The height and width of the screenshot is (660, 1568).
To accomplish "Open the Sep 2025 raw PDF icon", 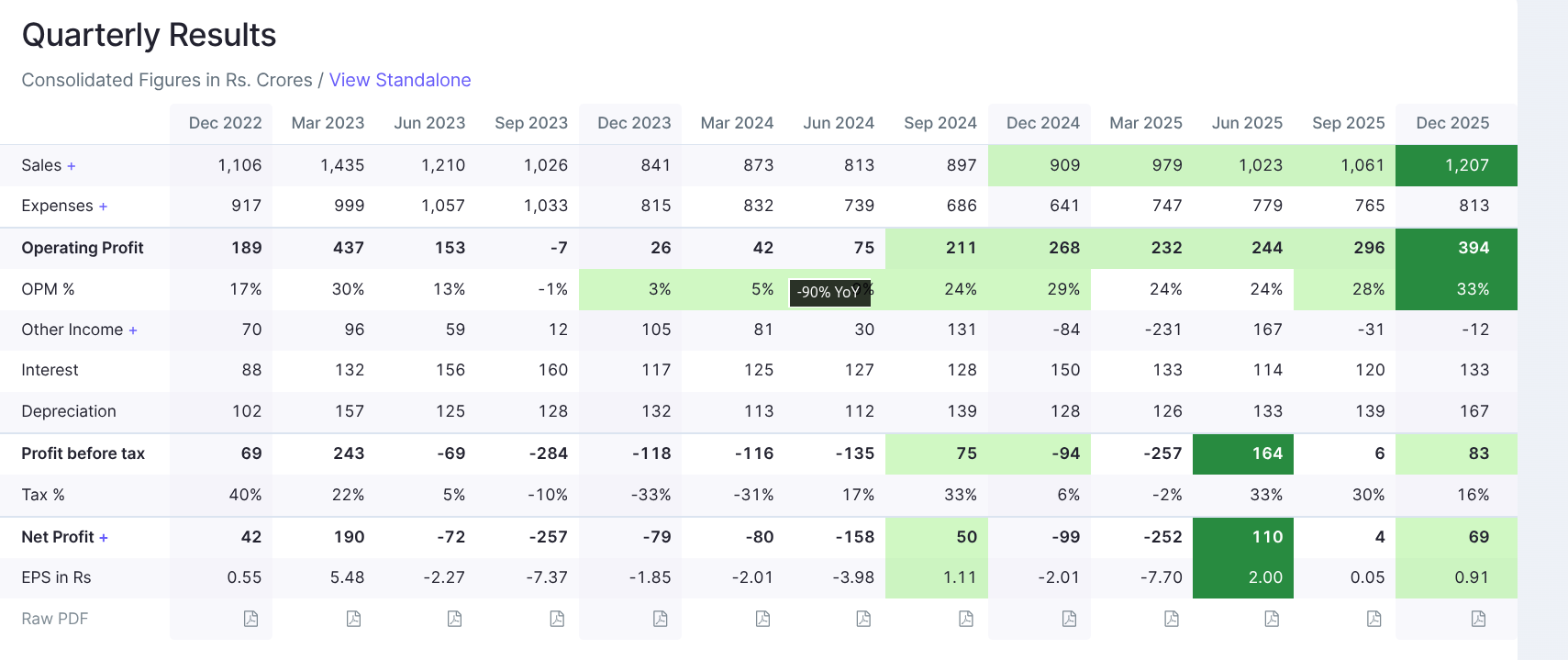I will 1373,619.
